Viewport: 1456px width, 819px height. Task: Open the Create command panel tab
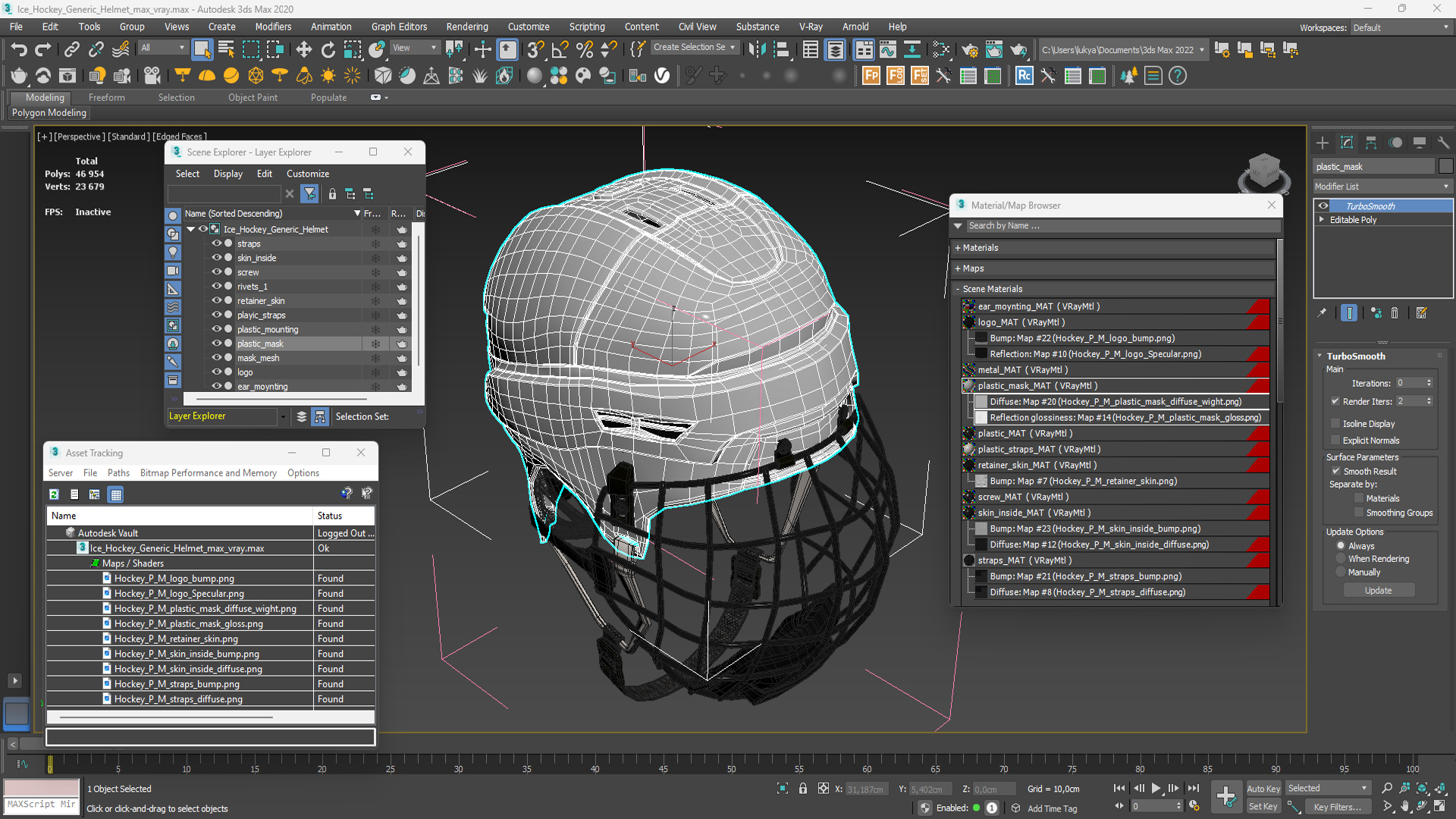tap(1323, 143)
